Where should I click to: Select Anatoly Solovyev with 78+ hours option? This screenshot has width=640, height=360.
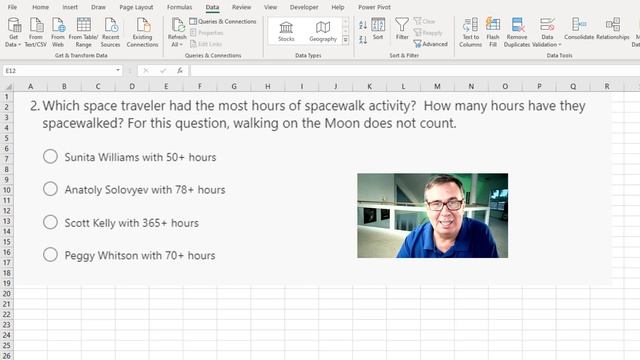pos(50,189)
